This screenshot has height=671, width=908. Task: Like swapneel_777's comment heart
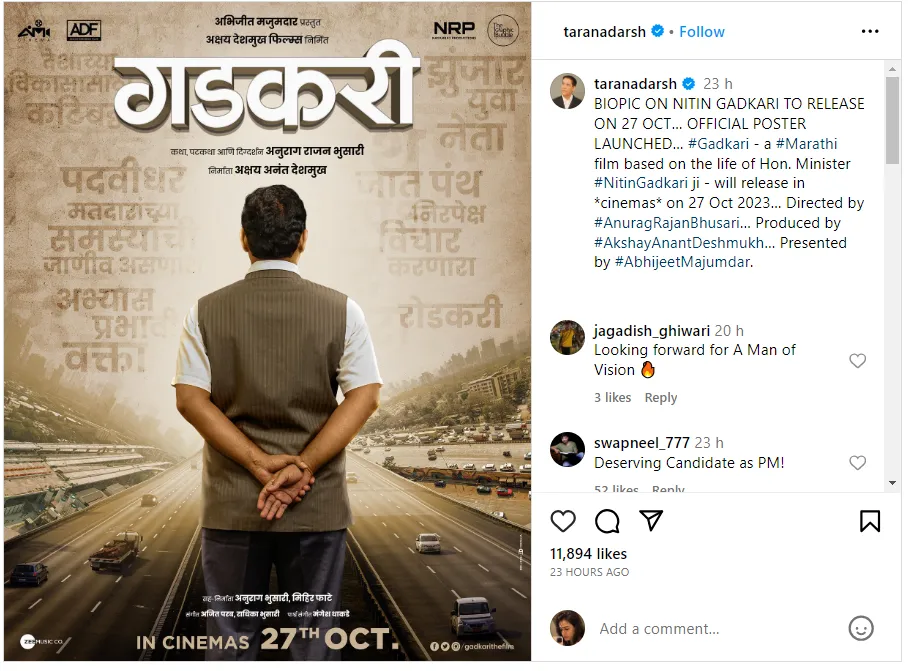(x=857, y=463)
